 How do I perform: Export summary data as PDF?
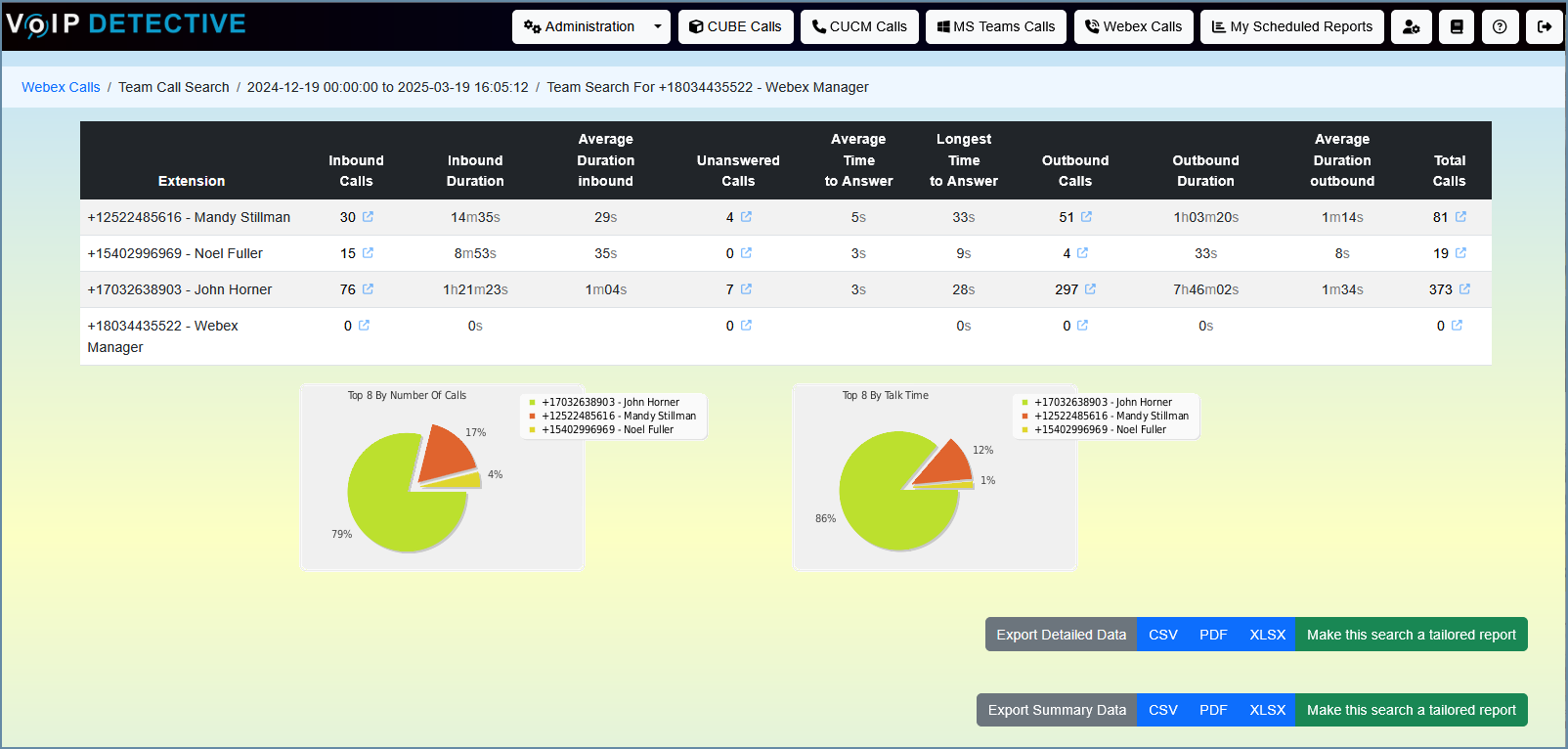(1213, 710)
